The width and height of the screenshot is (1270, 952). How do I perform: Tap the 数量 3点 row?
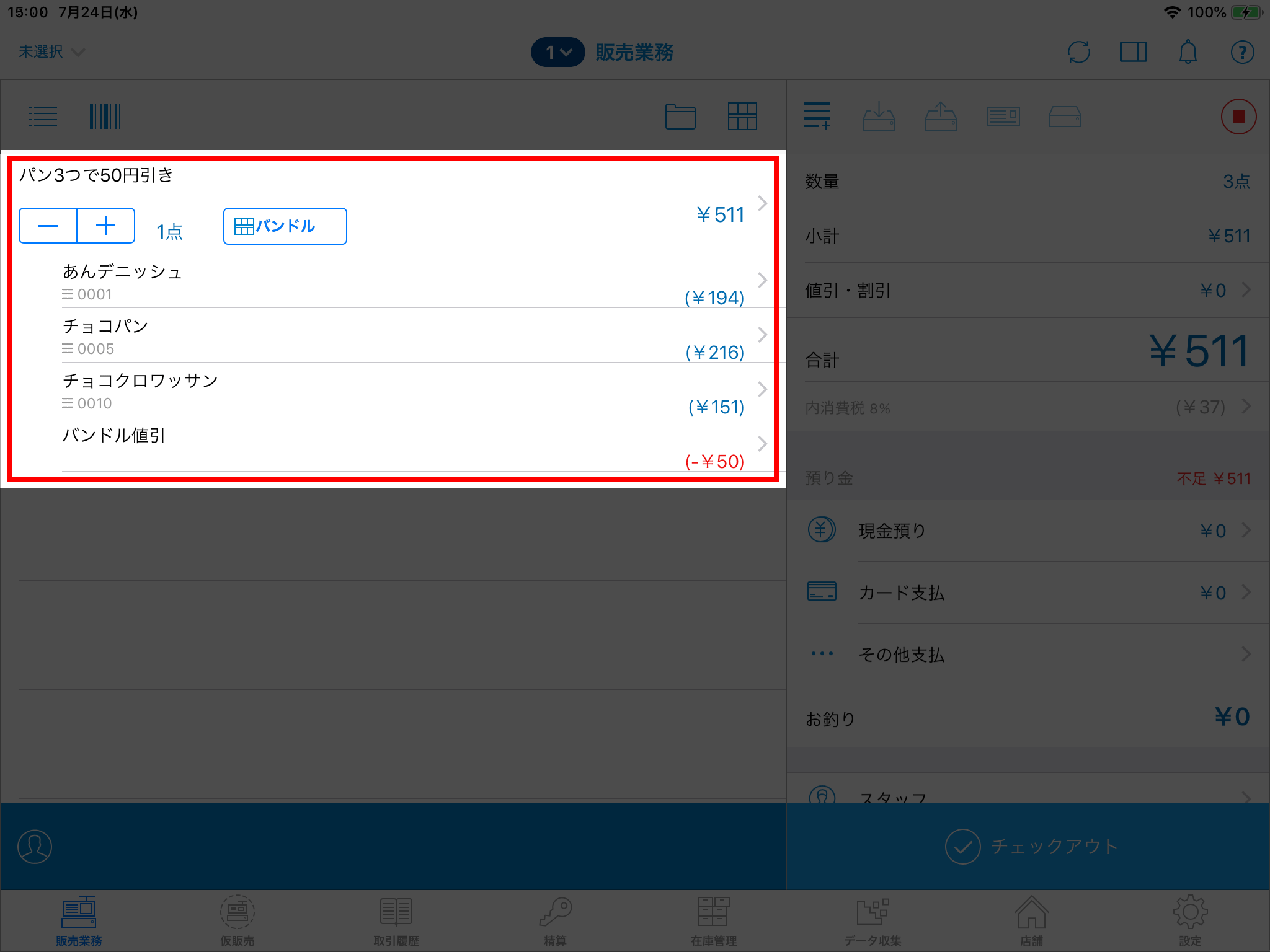1028,181
